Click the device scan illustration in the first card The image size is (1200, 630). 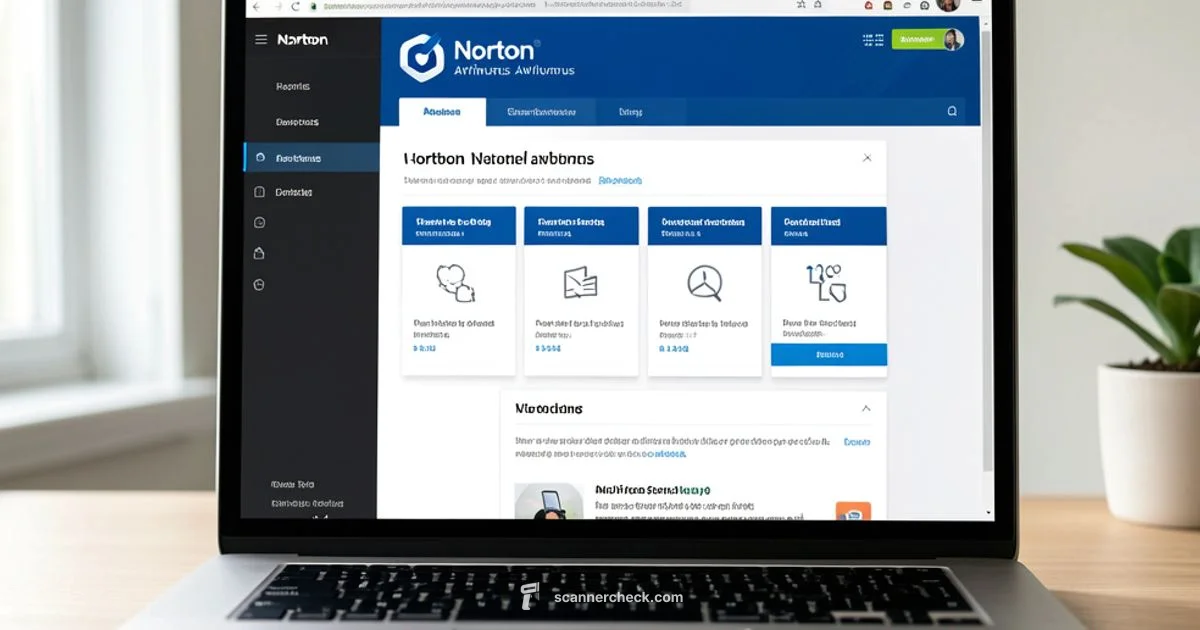click(457, 285)
